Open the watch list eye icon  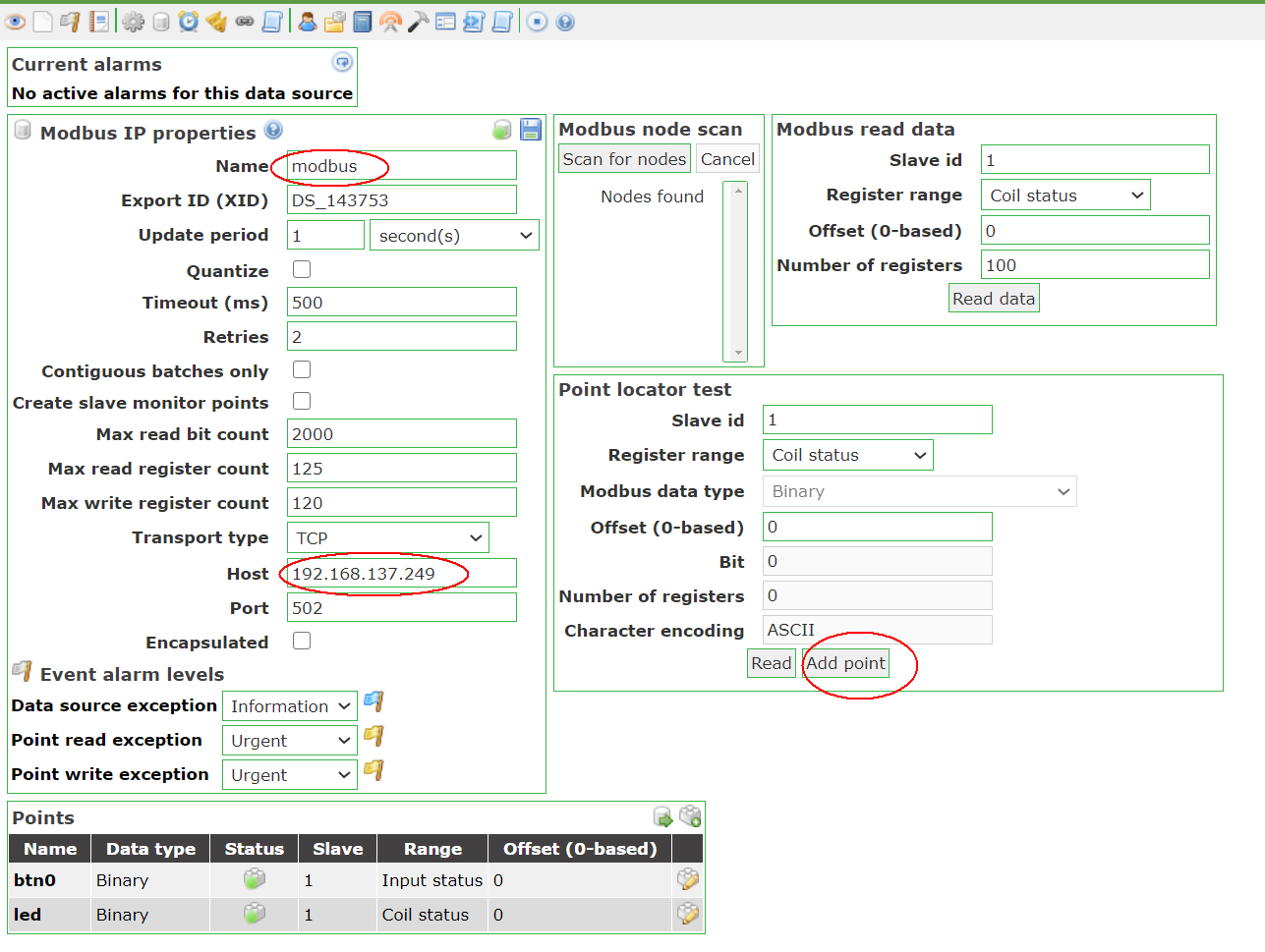tap(15, 22)
